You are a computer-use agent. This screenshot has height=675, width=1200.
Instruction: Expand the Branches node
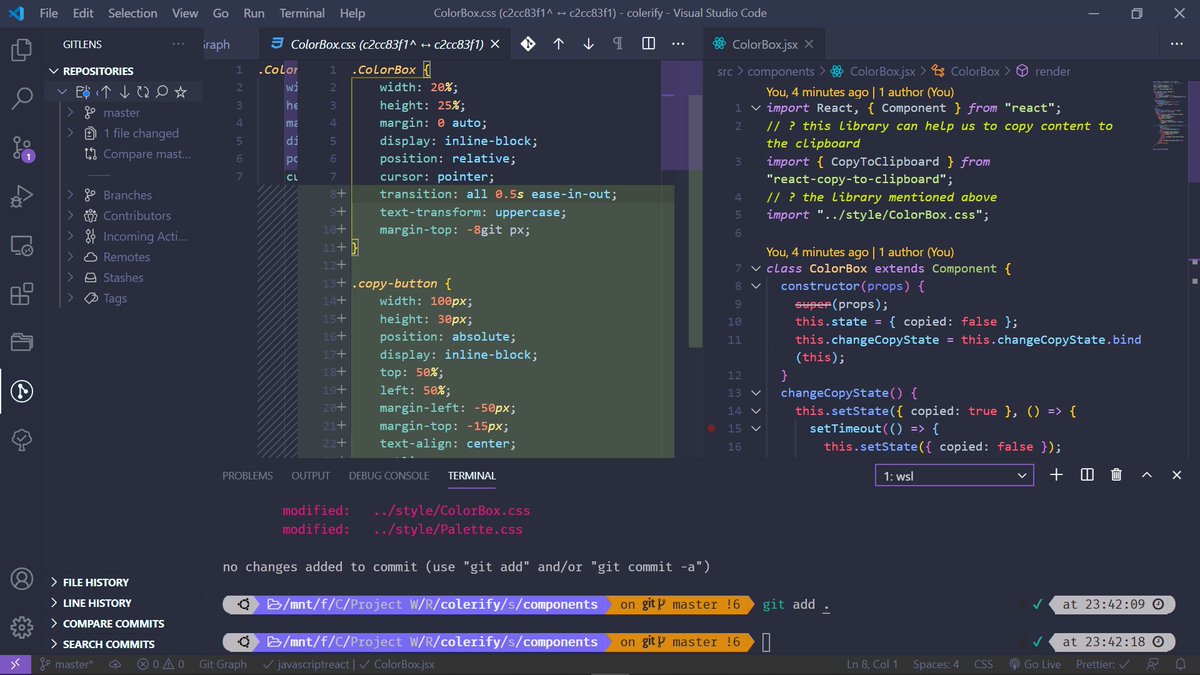tap(71, 195)
